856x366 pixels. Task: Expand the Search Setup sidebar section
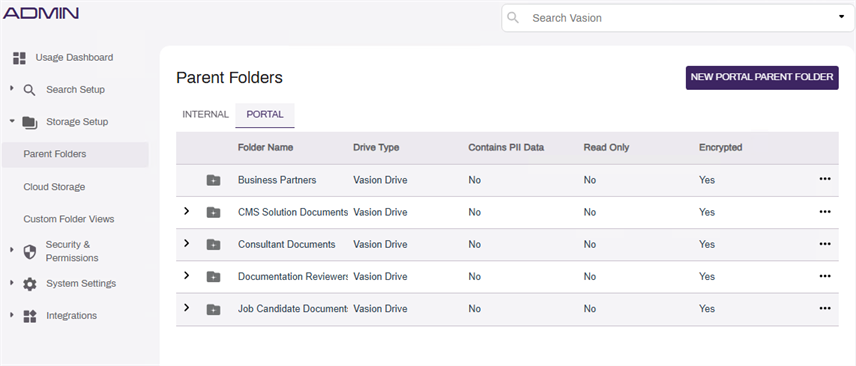click(x=12, y=88)
